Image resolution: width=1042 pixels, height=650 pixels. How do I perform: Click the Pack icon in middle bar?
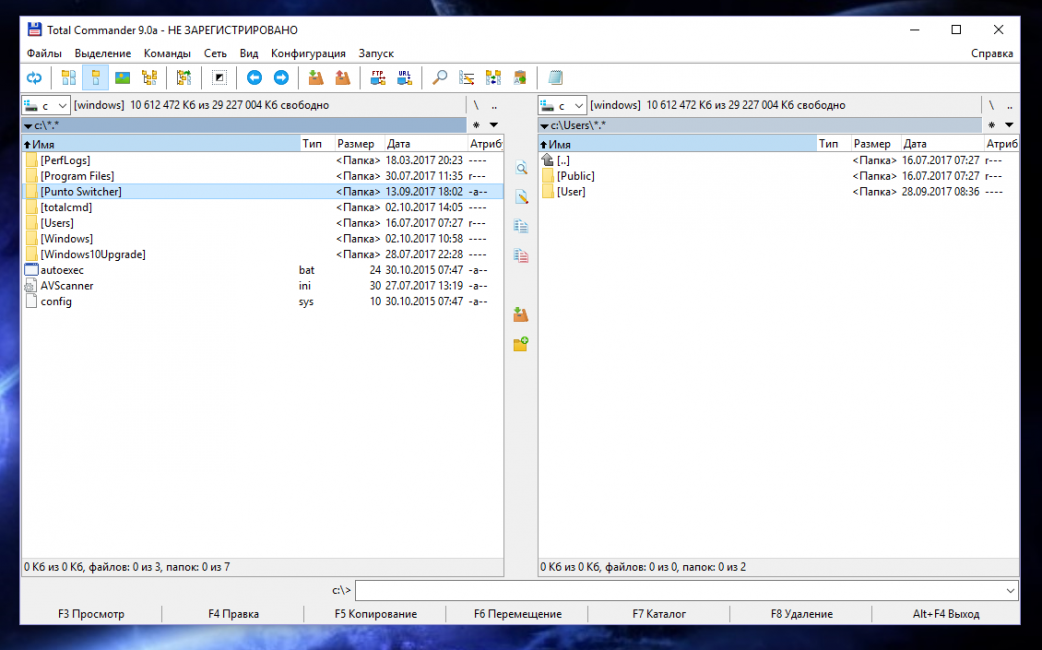pyautogui.click(x=521, y=314)
